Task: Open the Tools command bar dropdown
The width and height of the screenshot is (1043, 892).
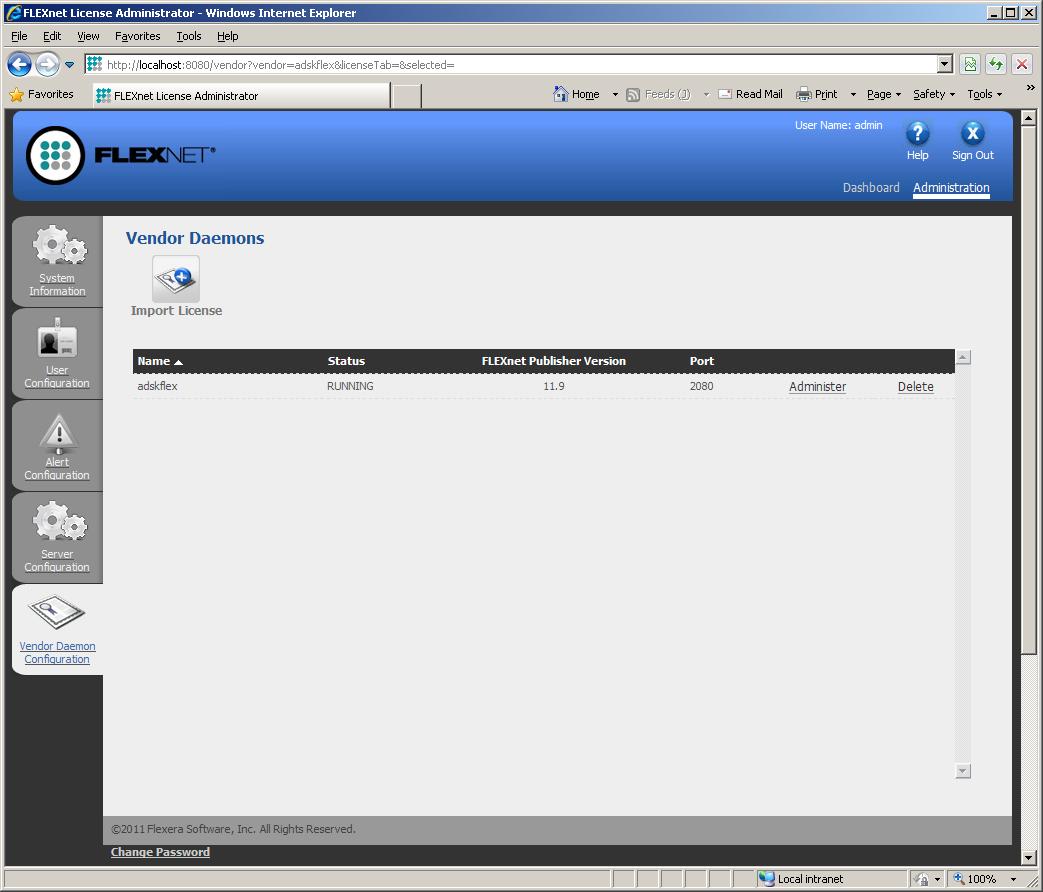Action: [984, 94]
